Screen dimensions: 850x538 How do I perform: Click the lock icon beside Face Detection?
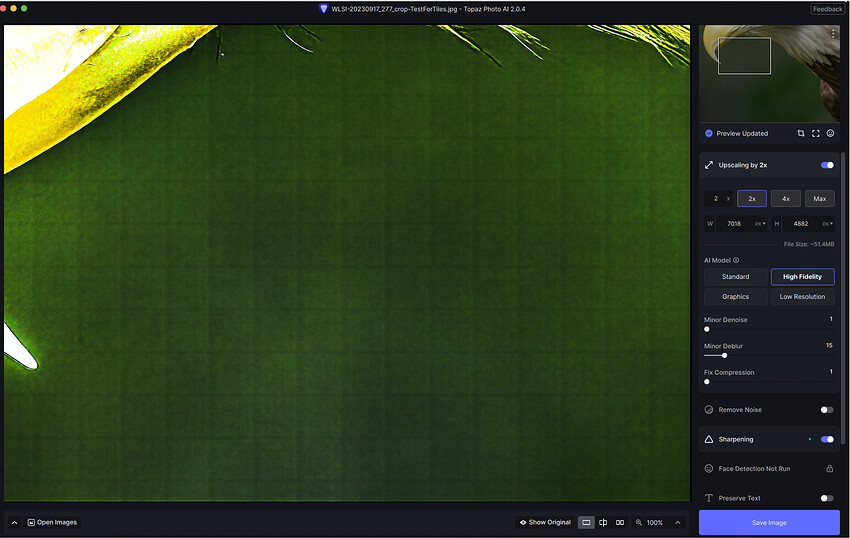click(x=829, y=469)
